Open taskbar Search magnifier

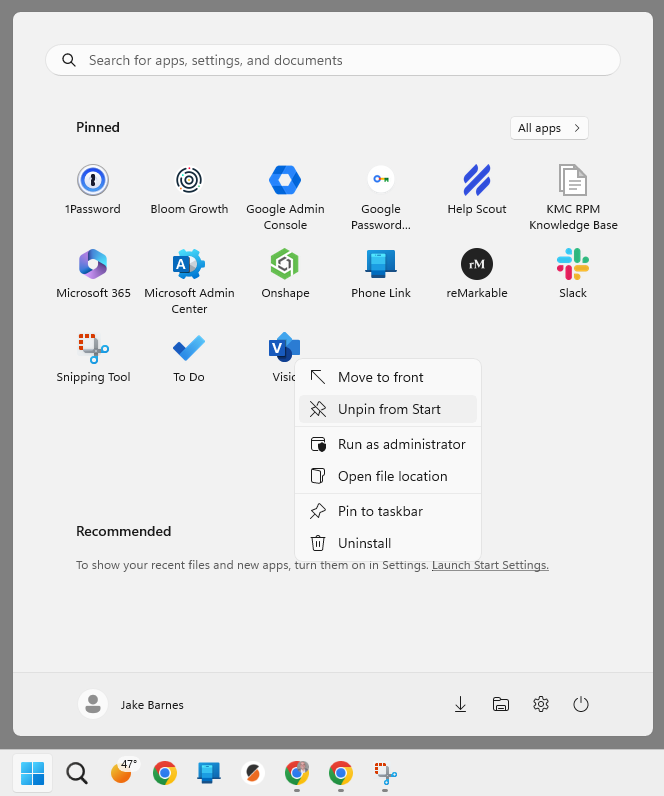[77, 773]
